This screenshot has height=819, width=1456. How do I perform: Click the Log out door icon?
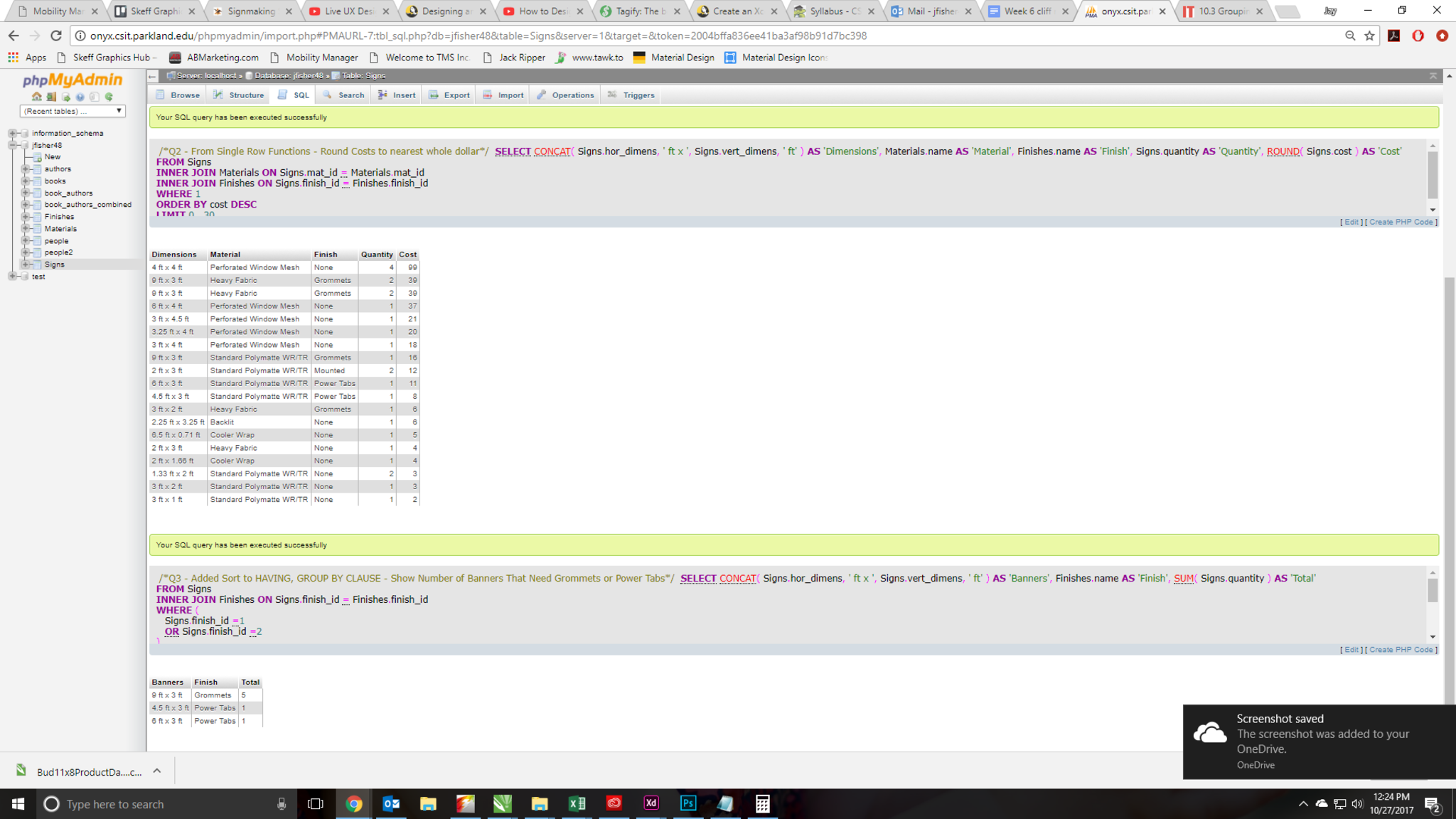coord(51,97)
